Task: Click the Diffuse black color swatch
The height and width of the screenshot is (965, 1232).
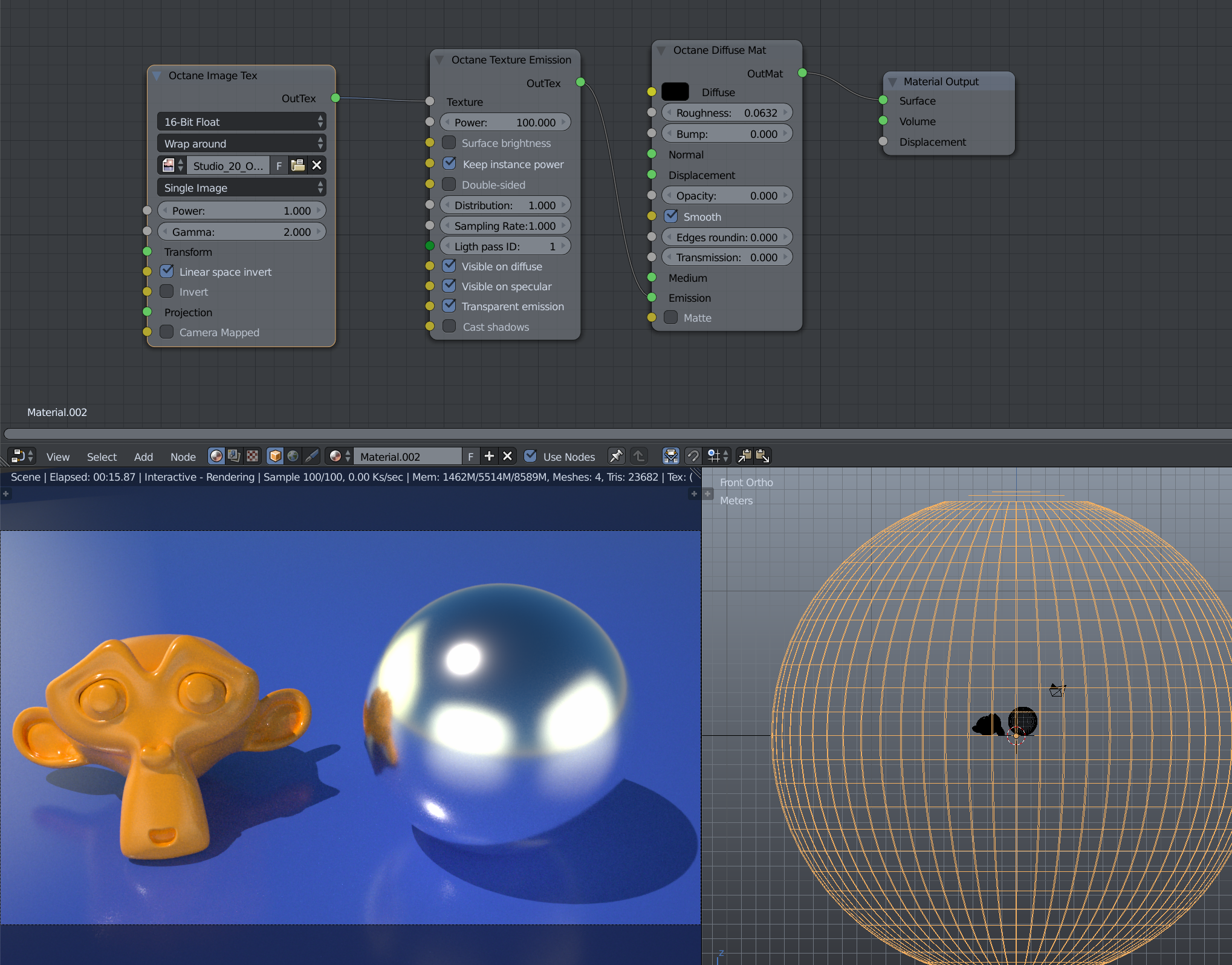Action: click(675, 92)
